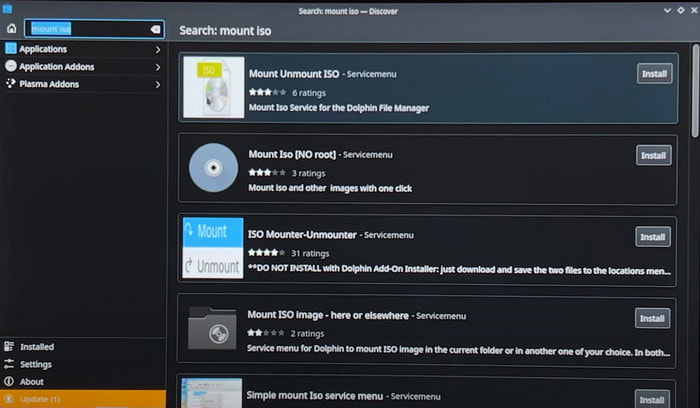Open the Application Addons category

pos(83,67)
